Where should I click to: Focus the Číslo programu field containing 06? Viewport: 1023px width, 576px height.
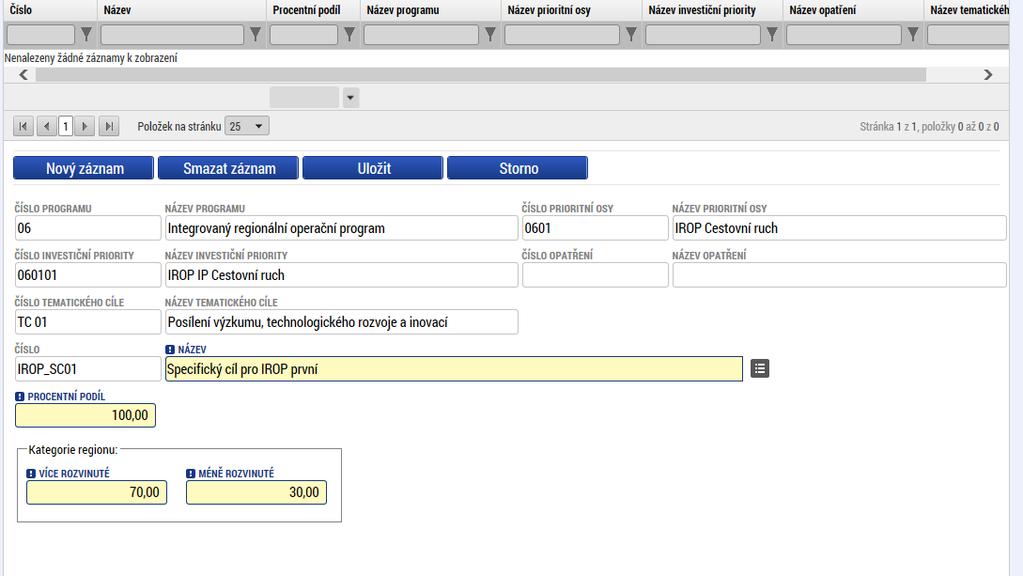point(87,228)
